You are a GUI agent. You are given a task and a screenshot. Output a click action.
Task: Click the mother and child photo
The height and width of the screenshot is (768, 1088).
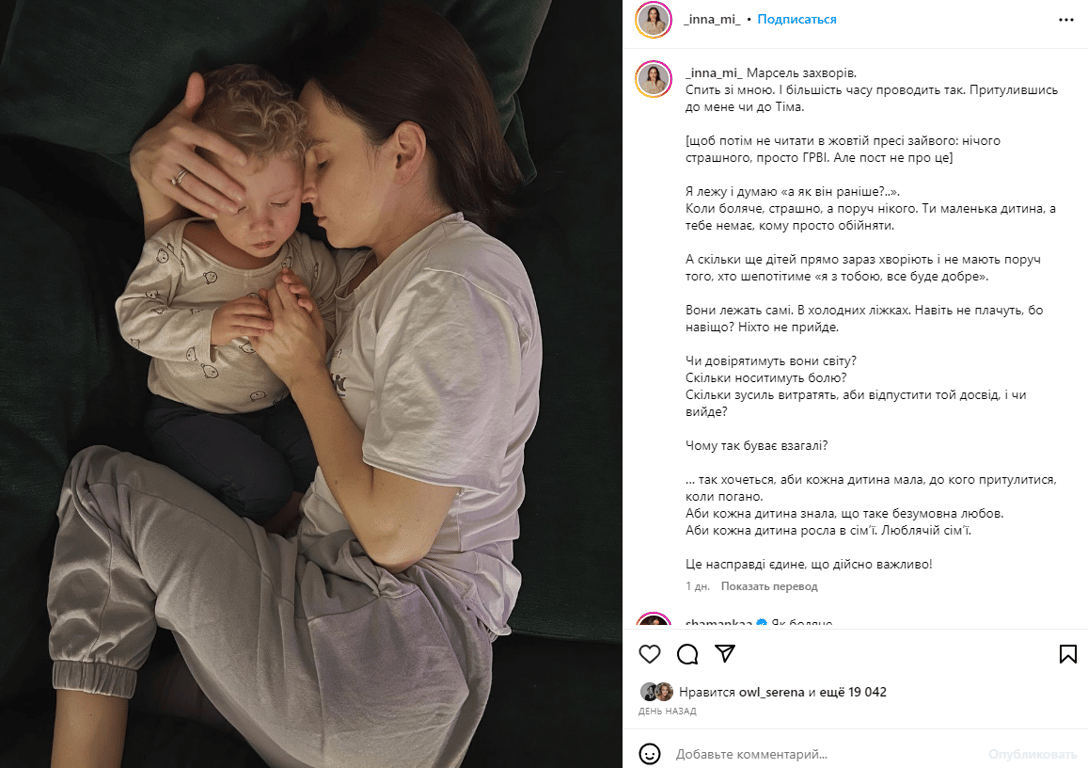click(311, 384)
